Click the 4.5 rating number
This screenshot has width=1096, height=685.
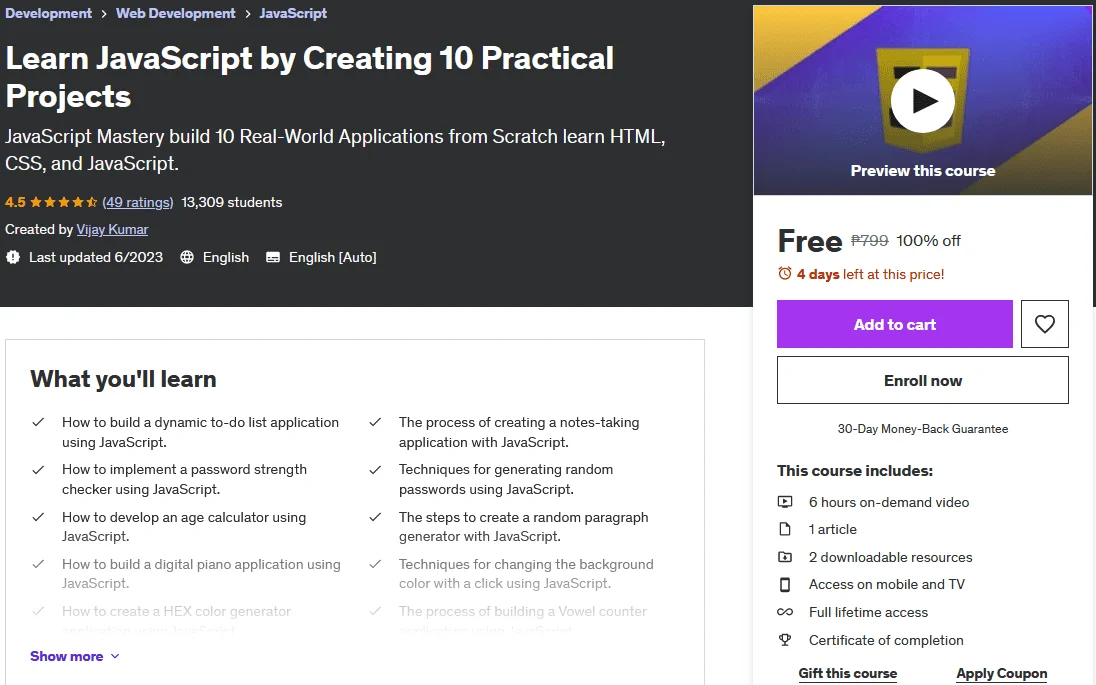(15, 202)
